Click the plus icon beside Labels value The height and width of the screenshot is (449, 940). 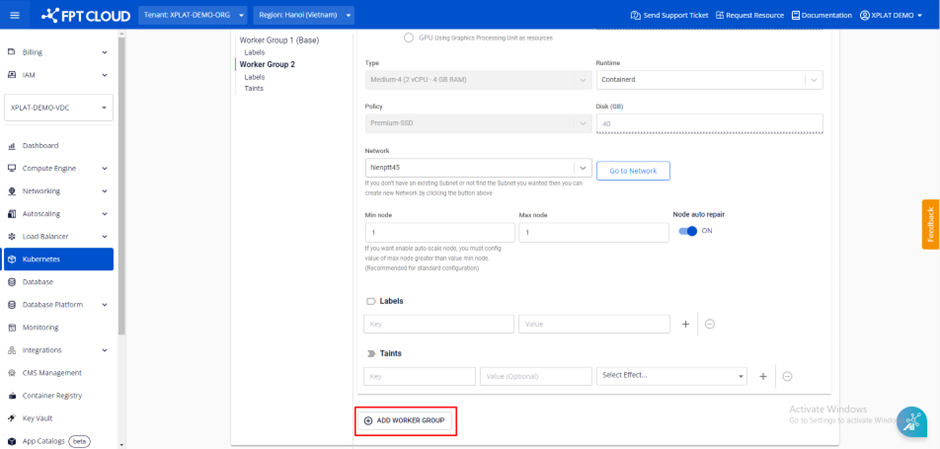[x=685, y=324]
